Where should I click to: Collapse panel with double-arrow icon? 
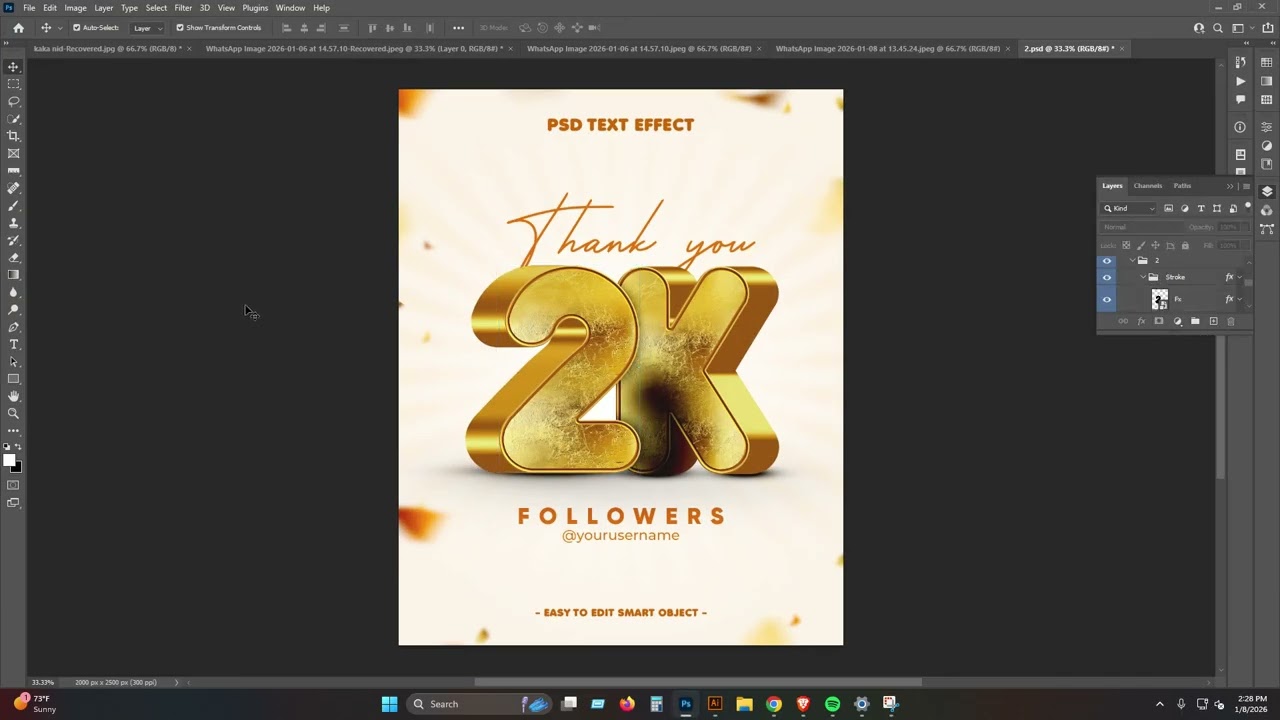(x=1230, y=186)
